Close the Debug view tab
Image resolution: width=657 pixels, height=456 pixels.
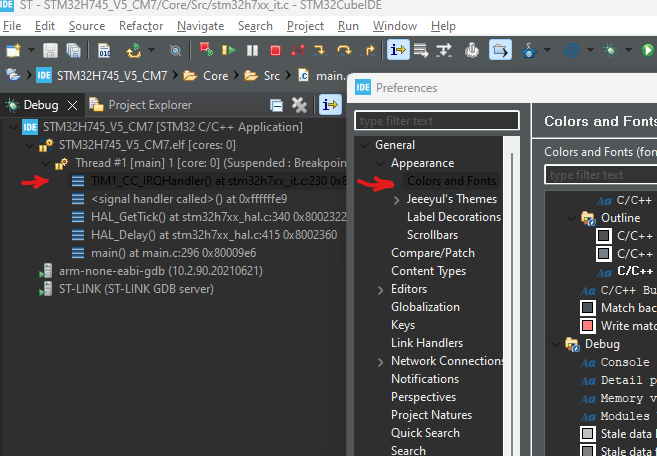pyautogui.click(x=72, y=105)
